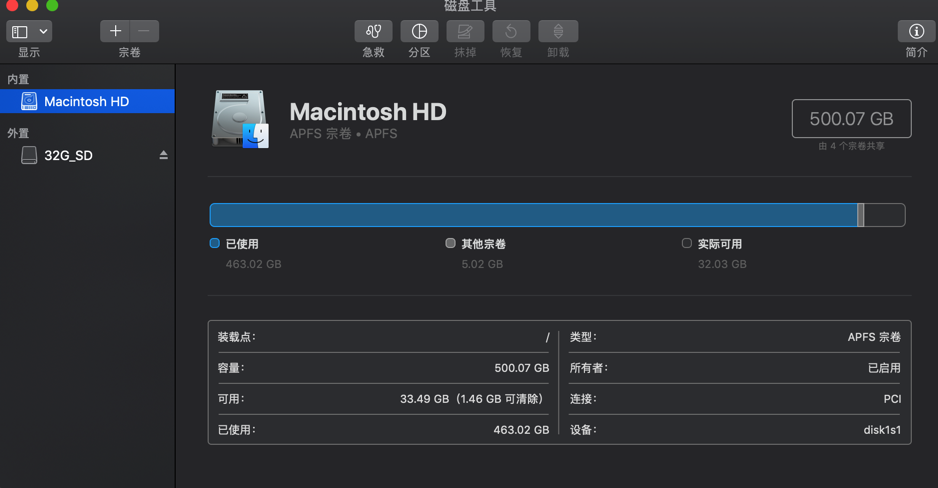Click the 已使用 blue legend swatch
The image size is (938, 488).
pyautogui.click(x=215, y=243)
